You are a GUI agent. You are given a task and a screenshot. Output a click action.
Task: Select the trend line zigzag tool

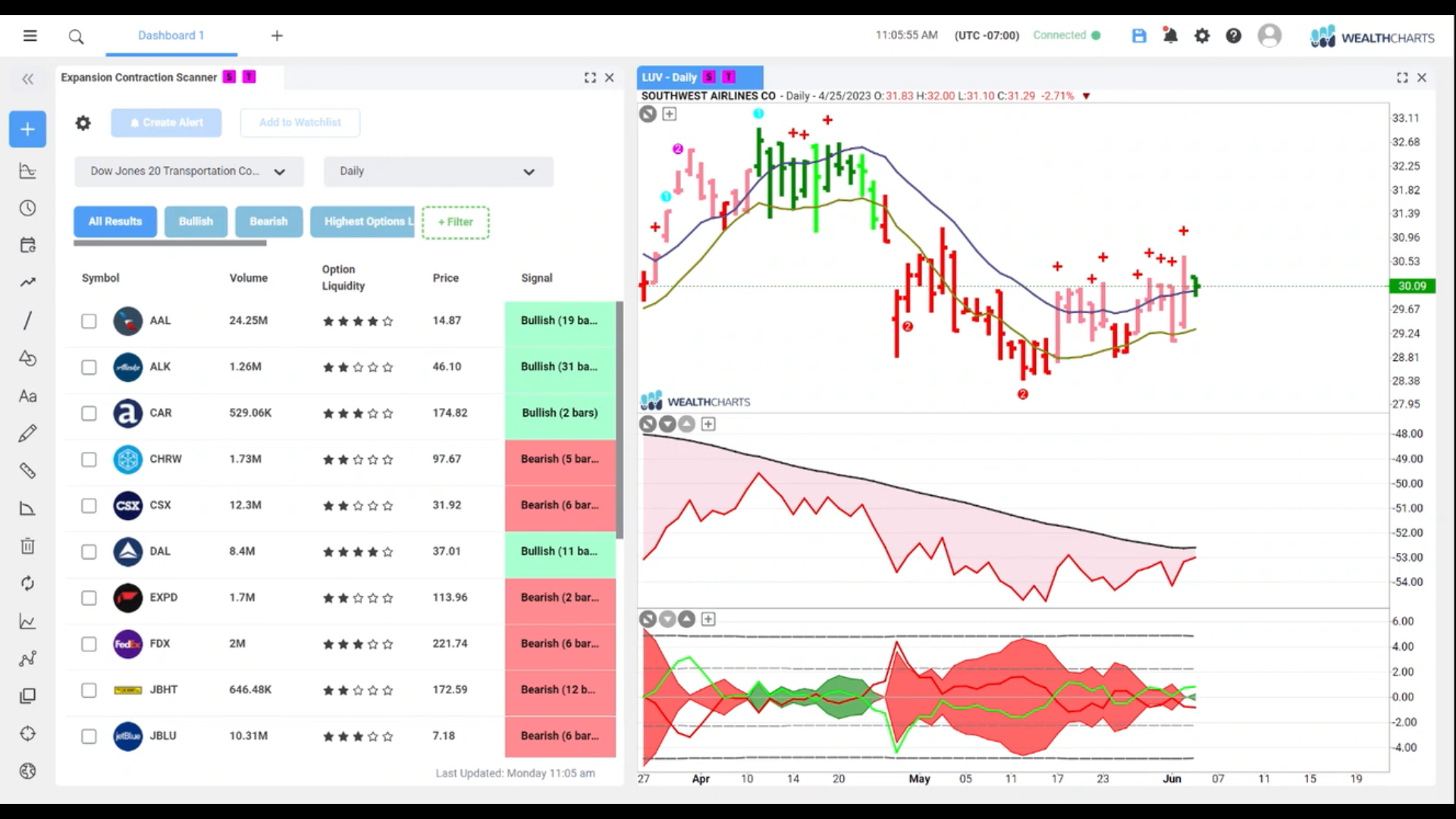[27, 282]
